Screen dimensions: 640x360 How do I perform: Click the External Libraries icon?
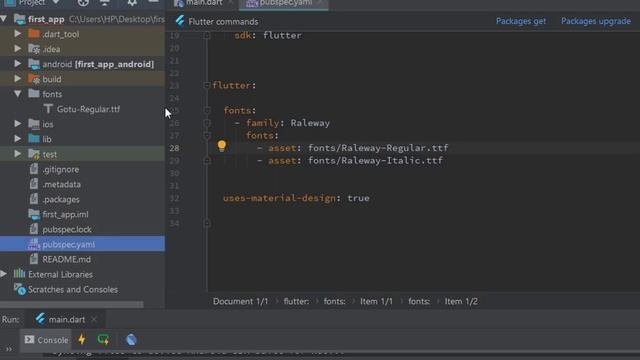[19, 274]
